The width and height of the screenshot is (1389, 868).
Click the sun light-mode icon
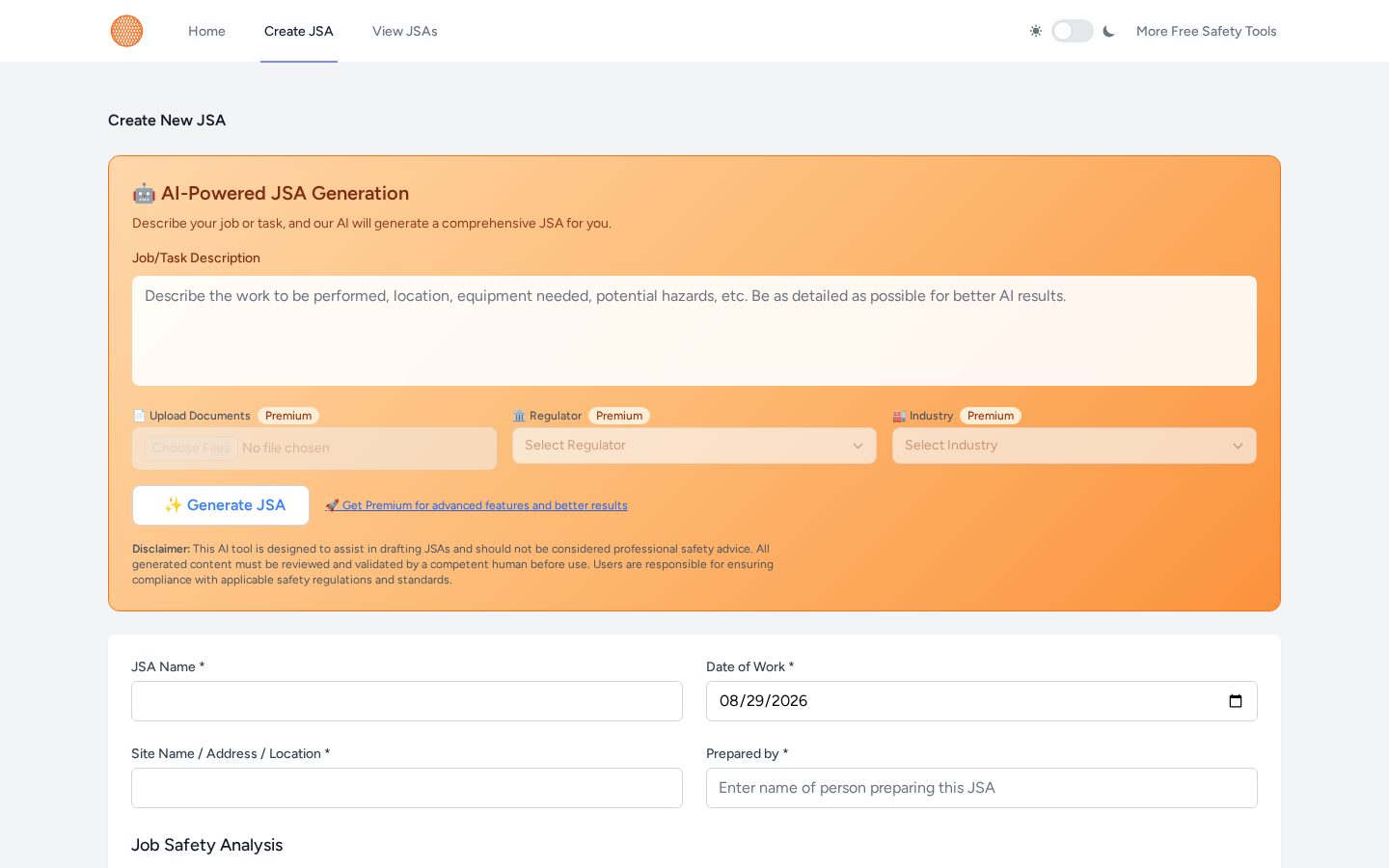(x=1035, y=31)
